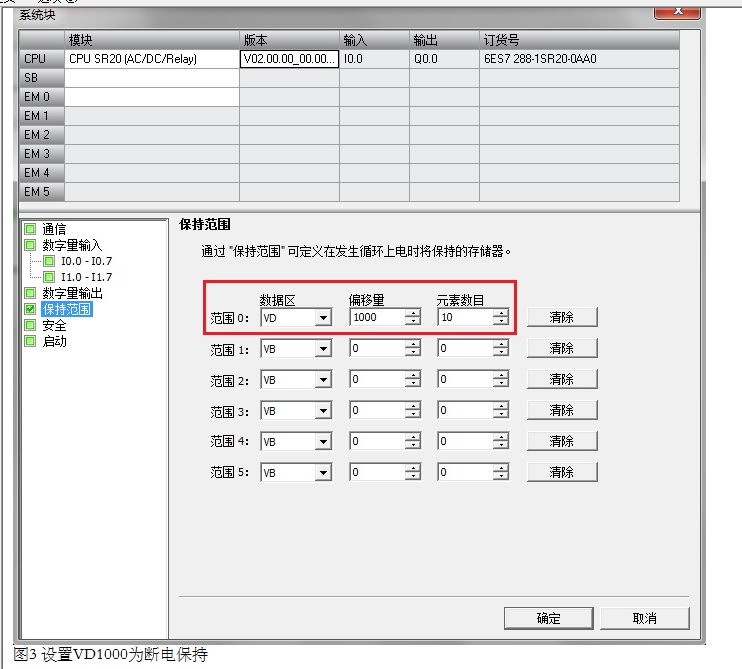Image resolution: width=742 pixels, height=669 pixels.
Task: Open the 范围 1 data area dropdown
Action: pyautogui.click(x=323, y=349)
